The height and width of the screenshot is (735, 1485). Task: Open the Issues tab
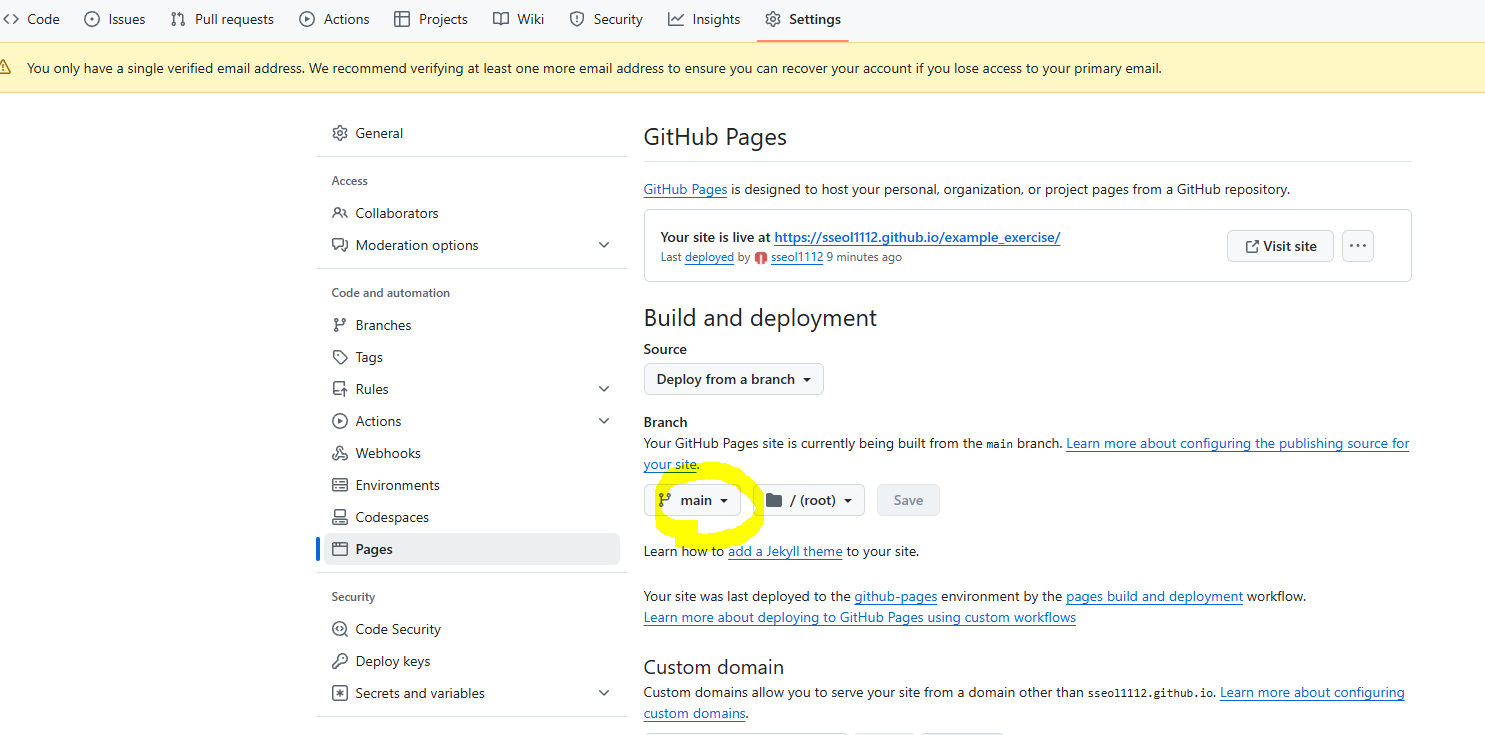115,19
